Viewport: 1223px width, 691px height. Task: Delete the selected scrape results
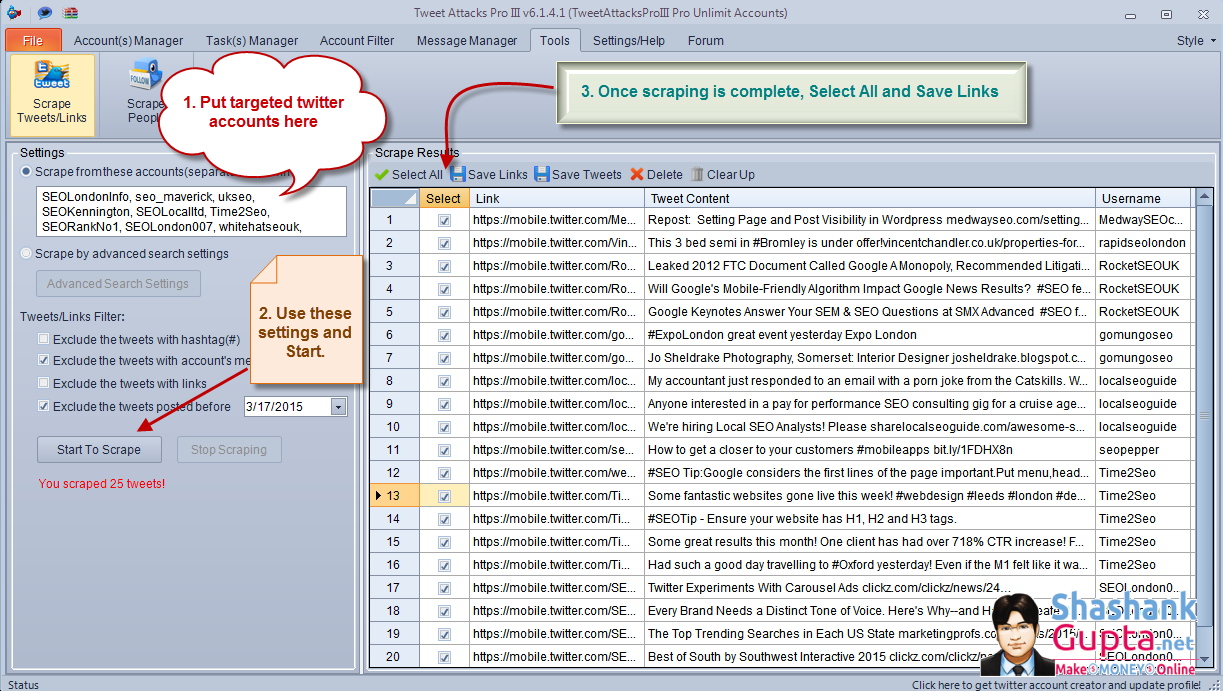[656, 174]
